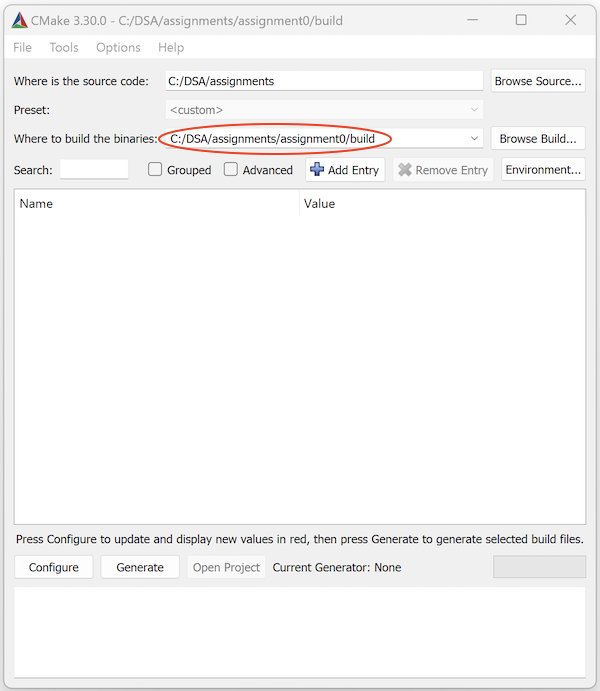Minimize the CMake window
The image size is (600, 691).
pos(472,20)
